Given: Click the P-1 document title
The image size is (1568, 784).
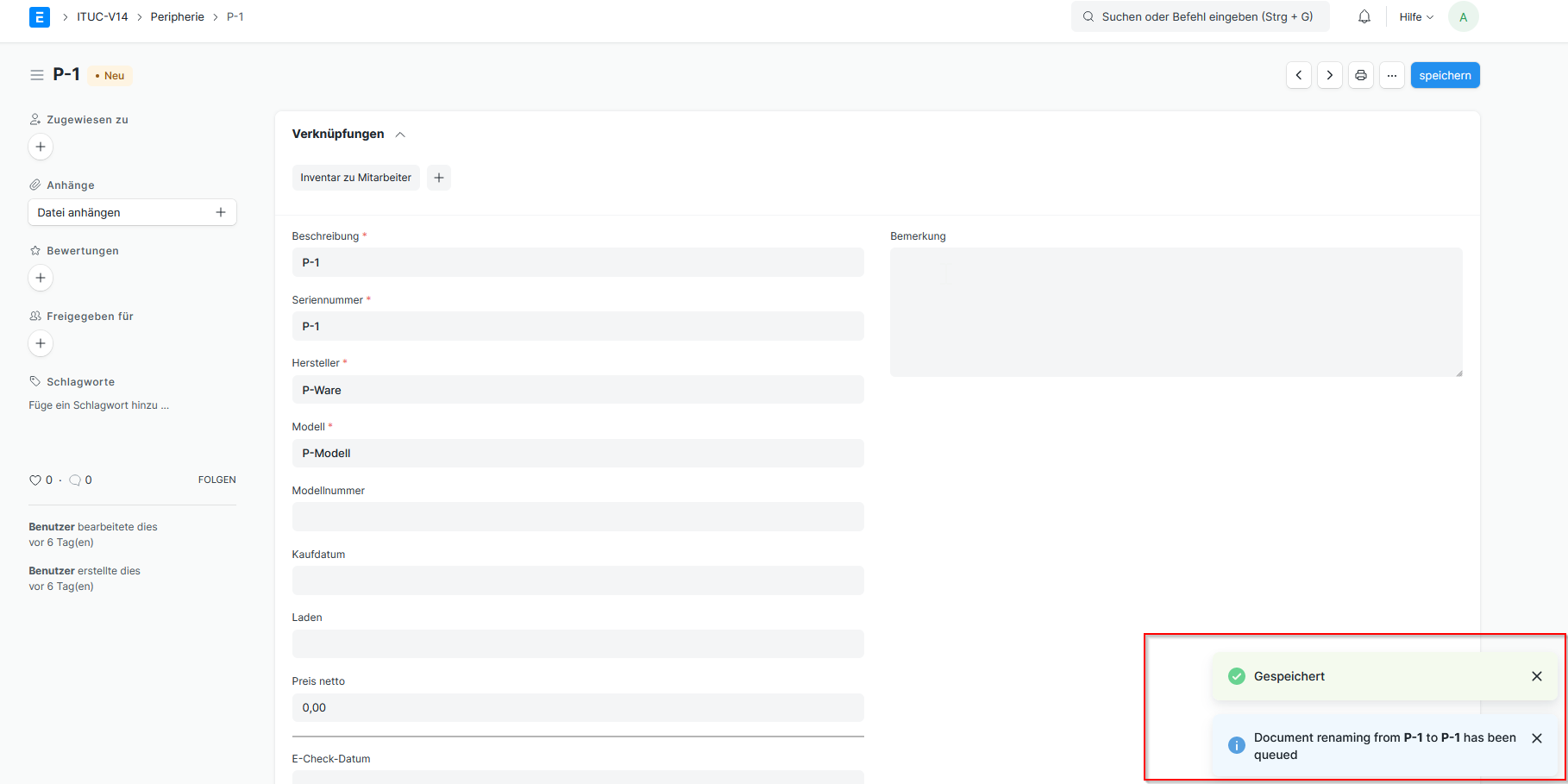Looking at the screenshot, I should [66, 74].
